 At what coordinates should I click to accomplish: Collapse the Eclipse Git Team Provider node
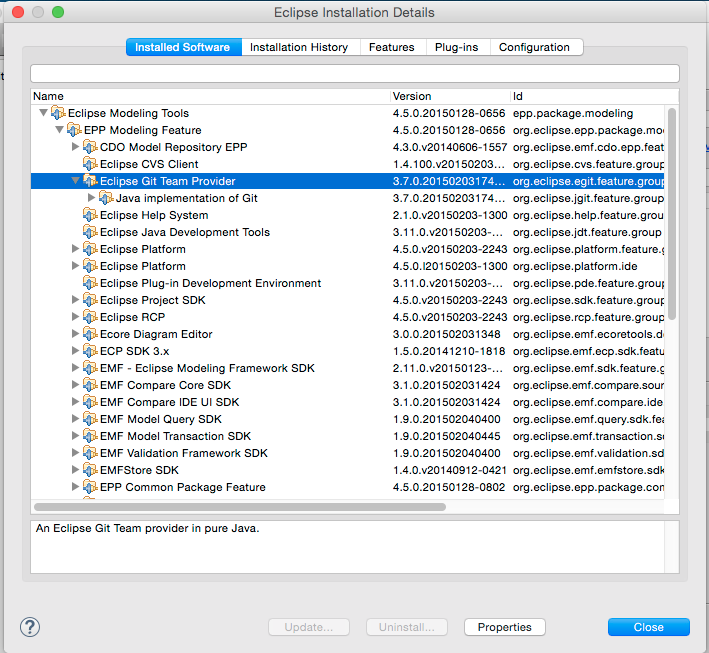pos(75,181)
